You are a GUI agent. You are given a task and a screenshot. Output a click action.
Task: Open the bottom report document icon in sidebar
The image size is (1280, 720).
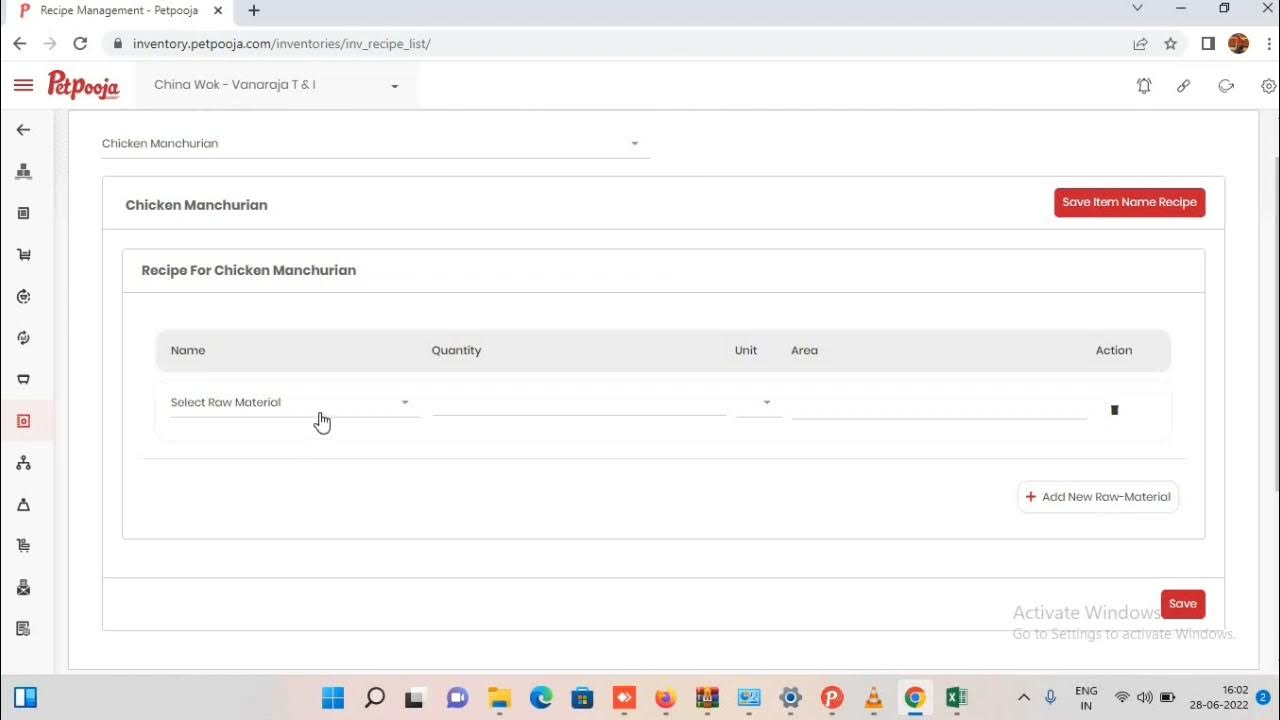(23, 629)
